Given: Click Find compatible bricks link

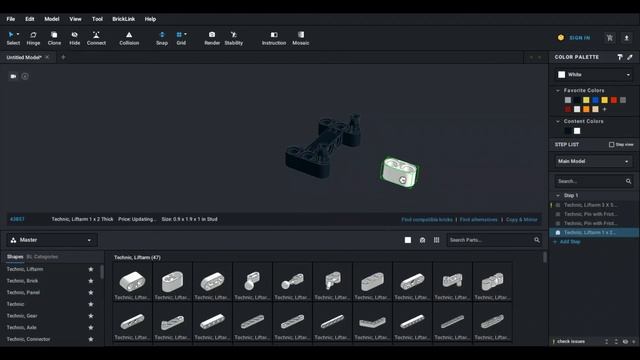Looking at the screenshot, I should (x=427, y=220).
